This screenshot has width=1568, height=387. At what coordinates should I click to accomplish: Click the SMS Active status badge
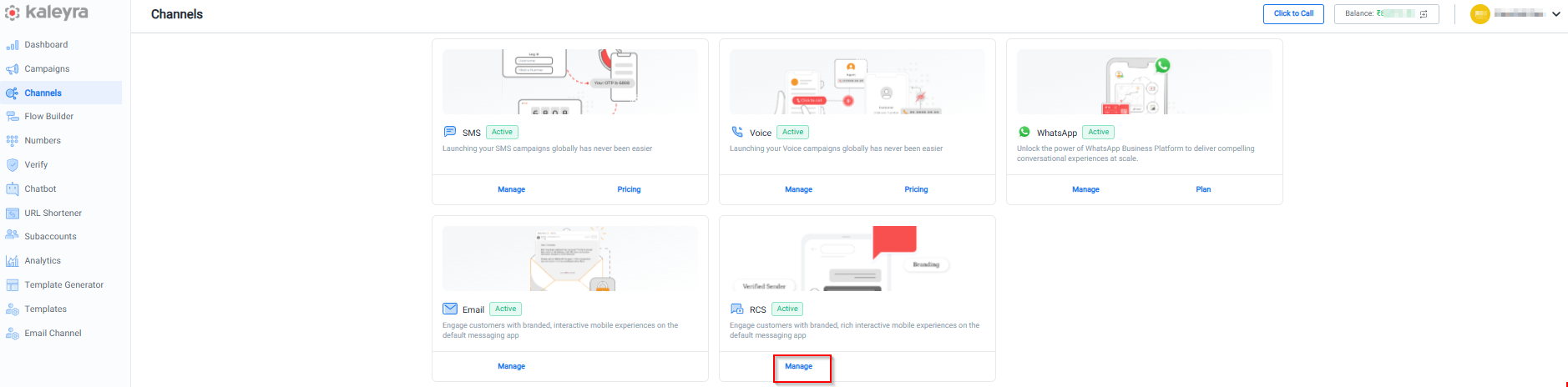pyautogui.click(x=502, y=132)
